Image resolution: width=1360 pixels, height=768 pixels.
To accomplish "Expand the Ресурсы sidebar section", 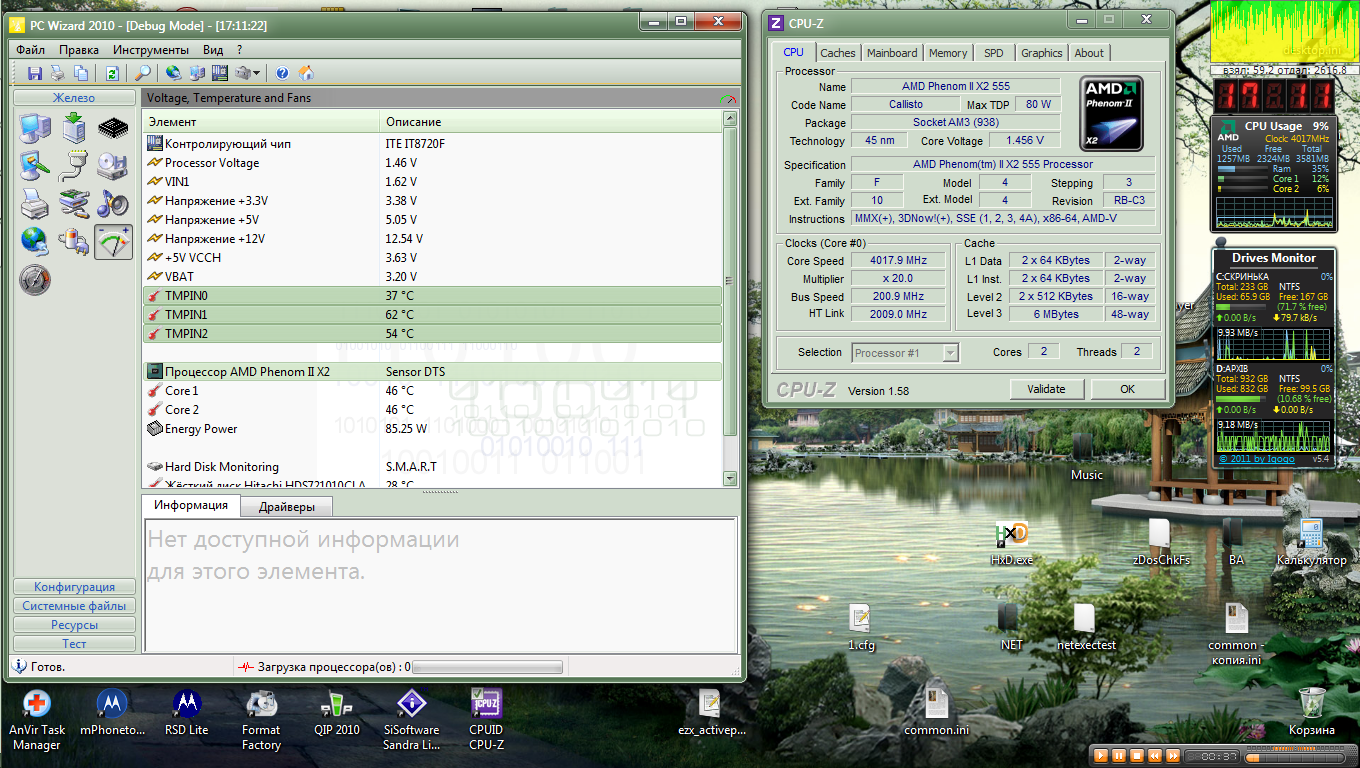I will pyautogui.click(x=74, y=625).
